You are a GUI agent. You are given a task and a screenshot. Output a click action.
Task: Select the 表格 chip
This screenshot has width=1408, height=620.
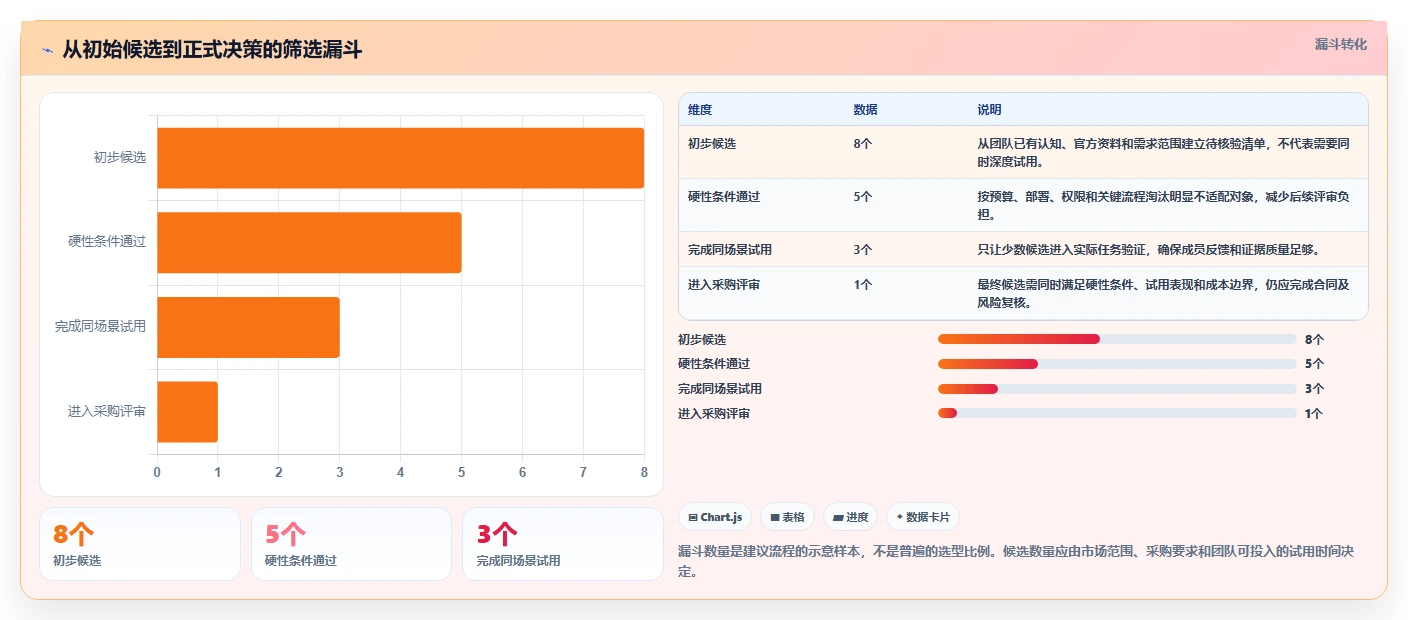787,517
